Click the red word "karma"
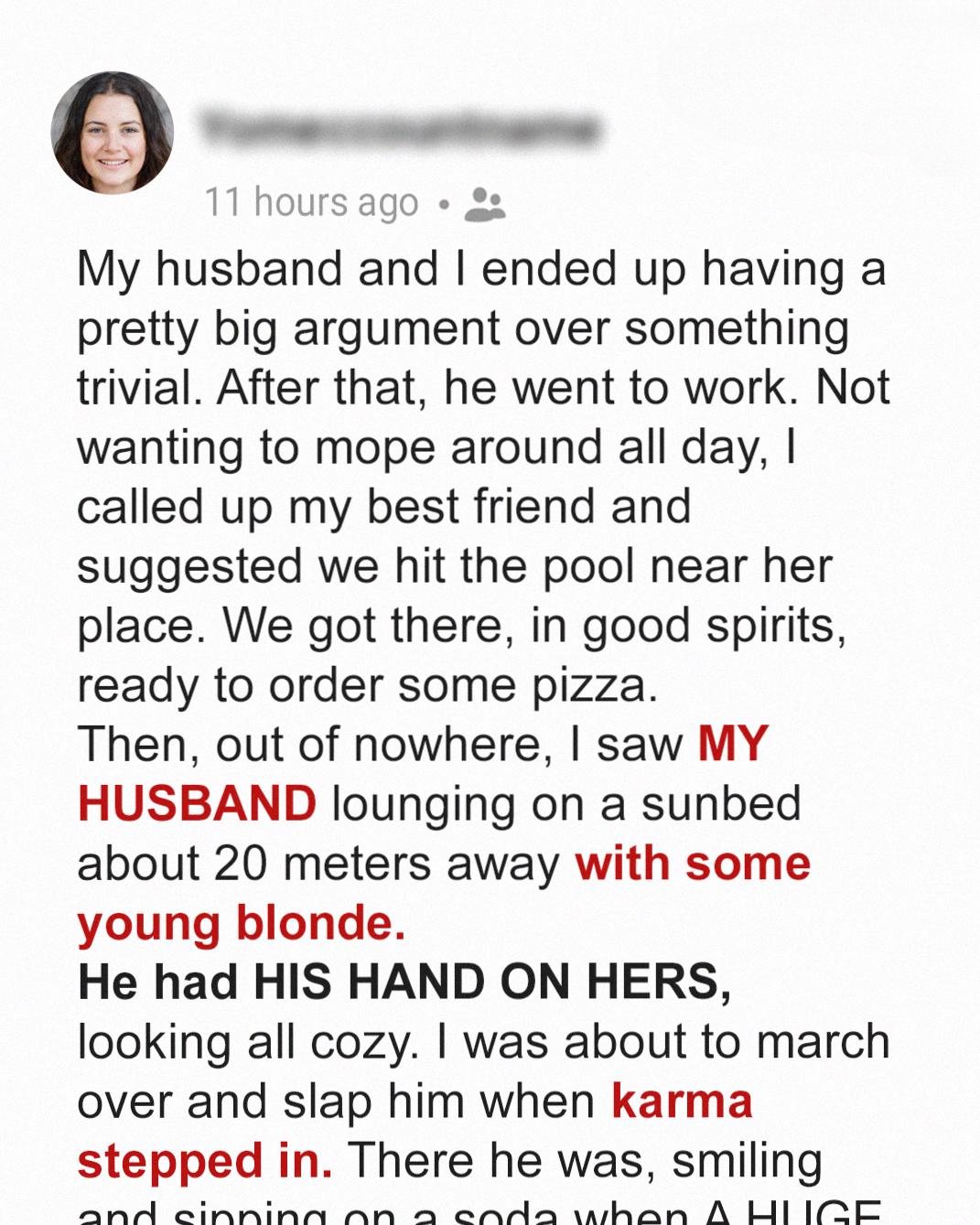This screenshot has width=980, height=1225. (x=682, y=1101)
